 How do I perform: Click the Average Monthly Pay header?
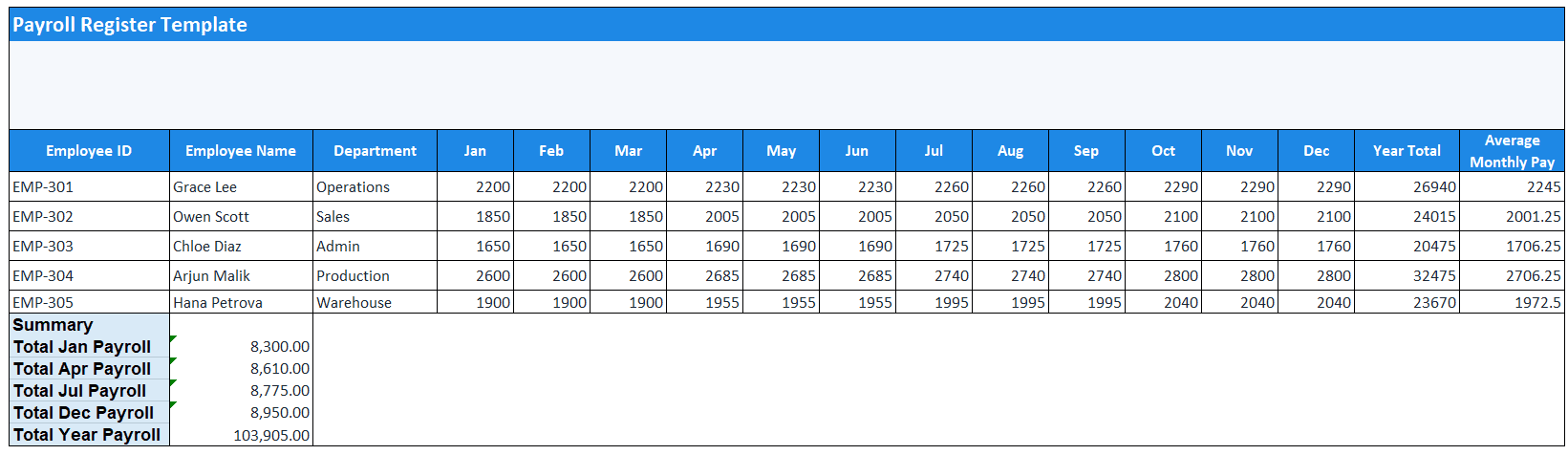coord(1512,151)
